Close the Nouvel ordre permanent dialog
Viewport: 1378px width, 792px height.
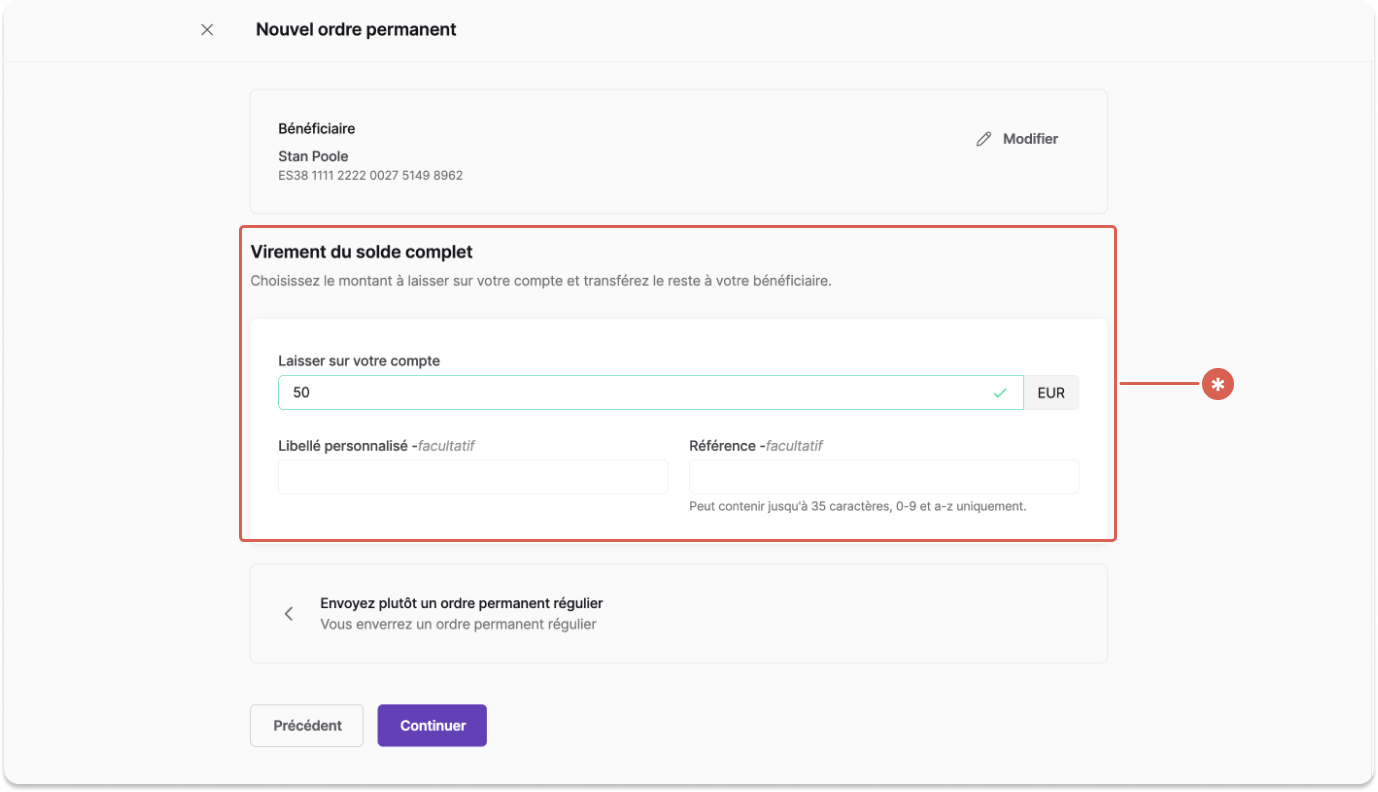(207, 30)
